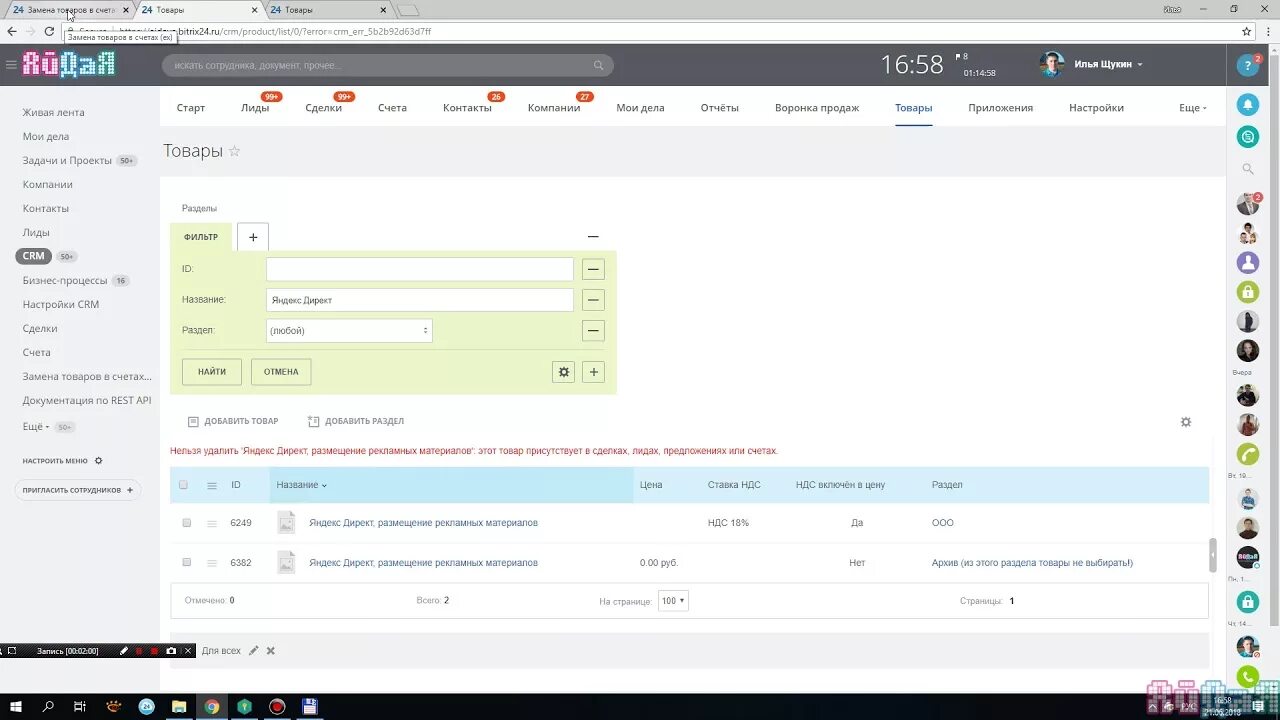Bookmark this page with star icon

click(x=1246, y=31)
